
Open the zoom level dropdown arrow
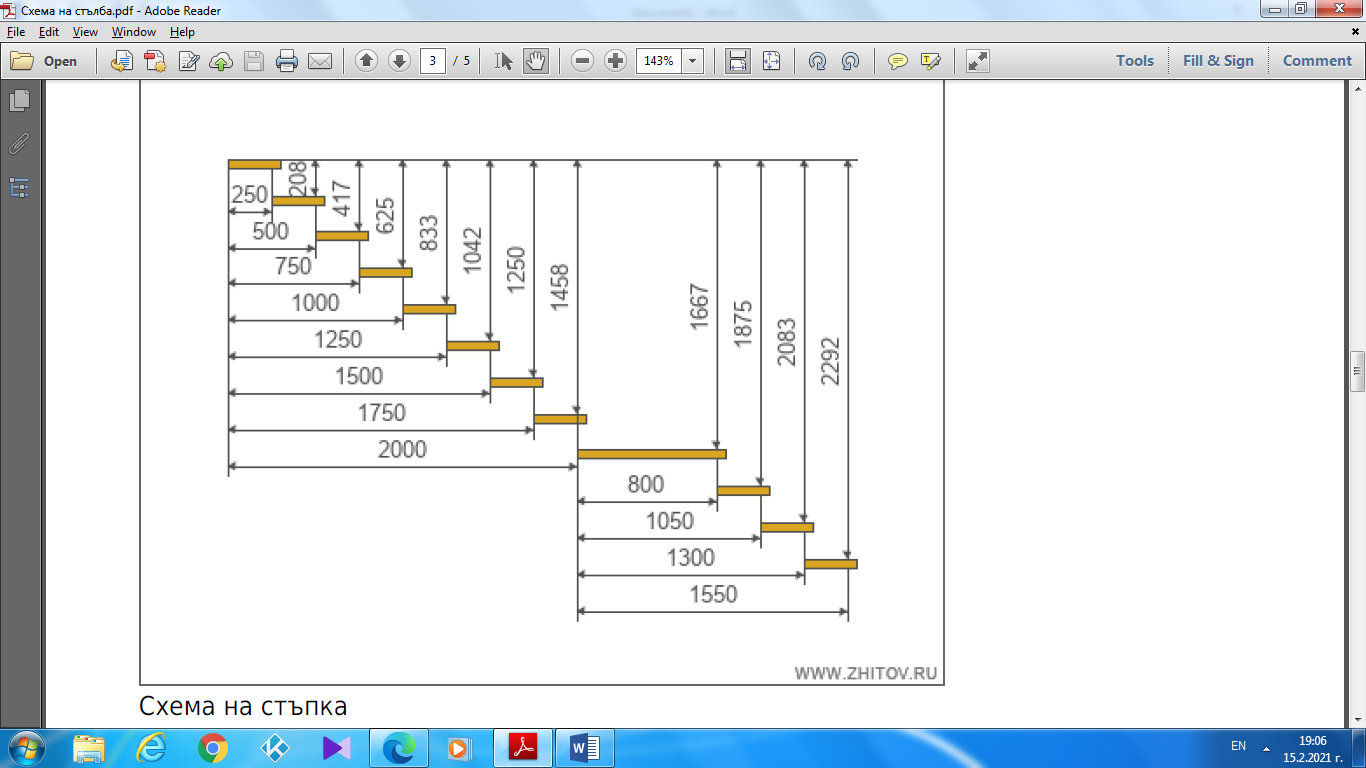coord(692,61)
